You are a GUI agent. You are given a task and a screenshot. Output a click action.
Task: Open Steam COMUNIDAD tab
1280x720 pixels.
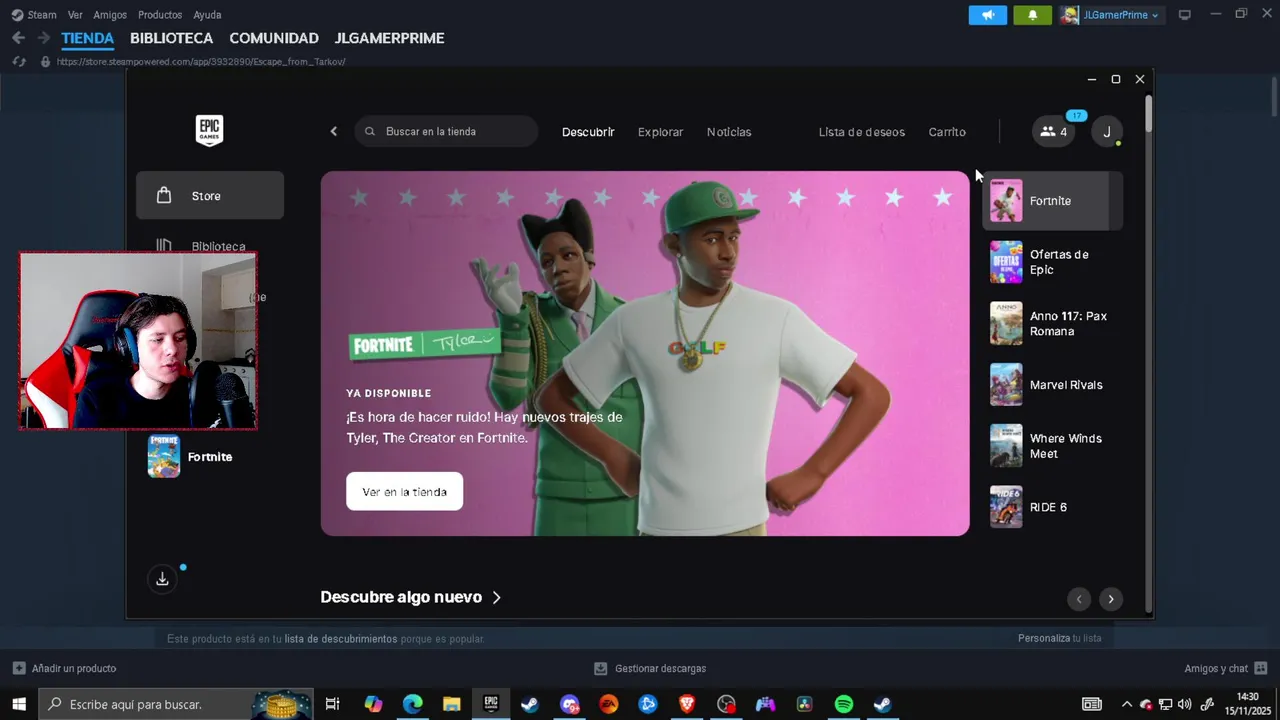coord(274,38)
